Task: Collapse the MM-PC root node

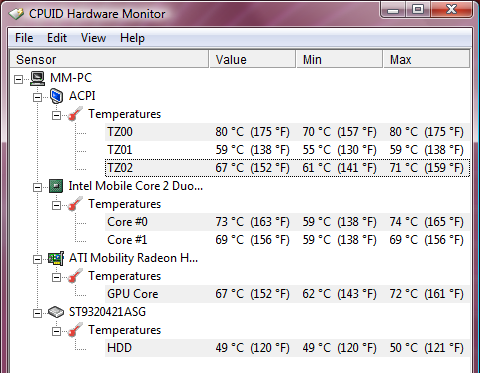Action: 19,79
